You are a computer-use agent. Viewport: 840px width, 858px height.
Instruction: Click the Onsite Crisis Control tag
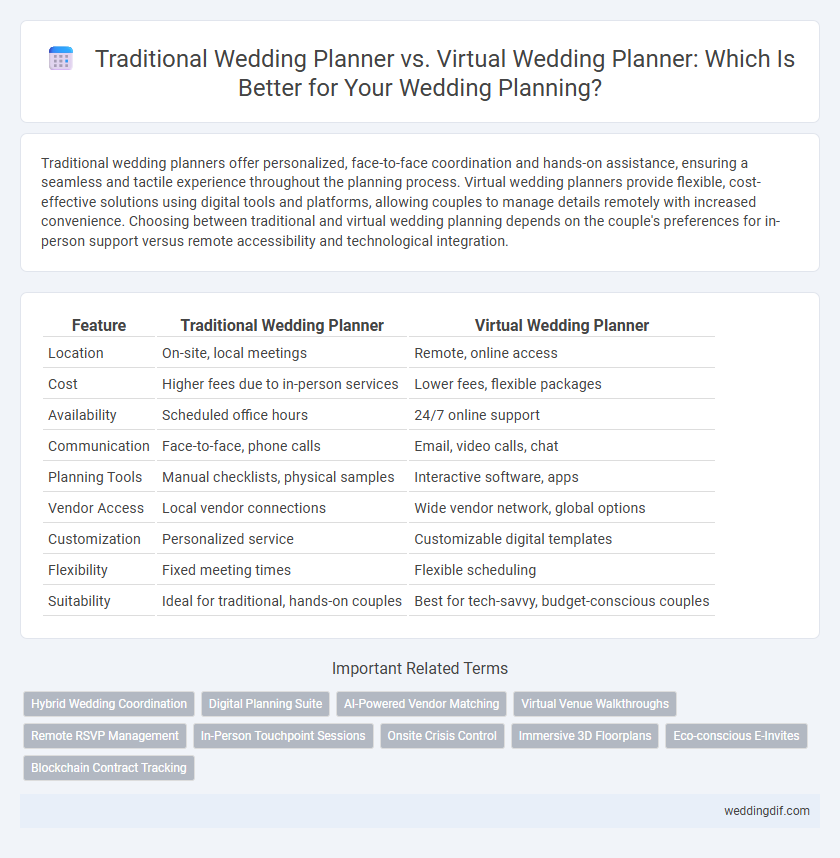point(442,736)
